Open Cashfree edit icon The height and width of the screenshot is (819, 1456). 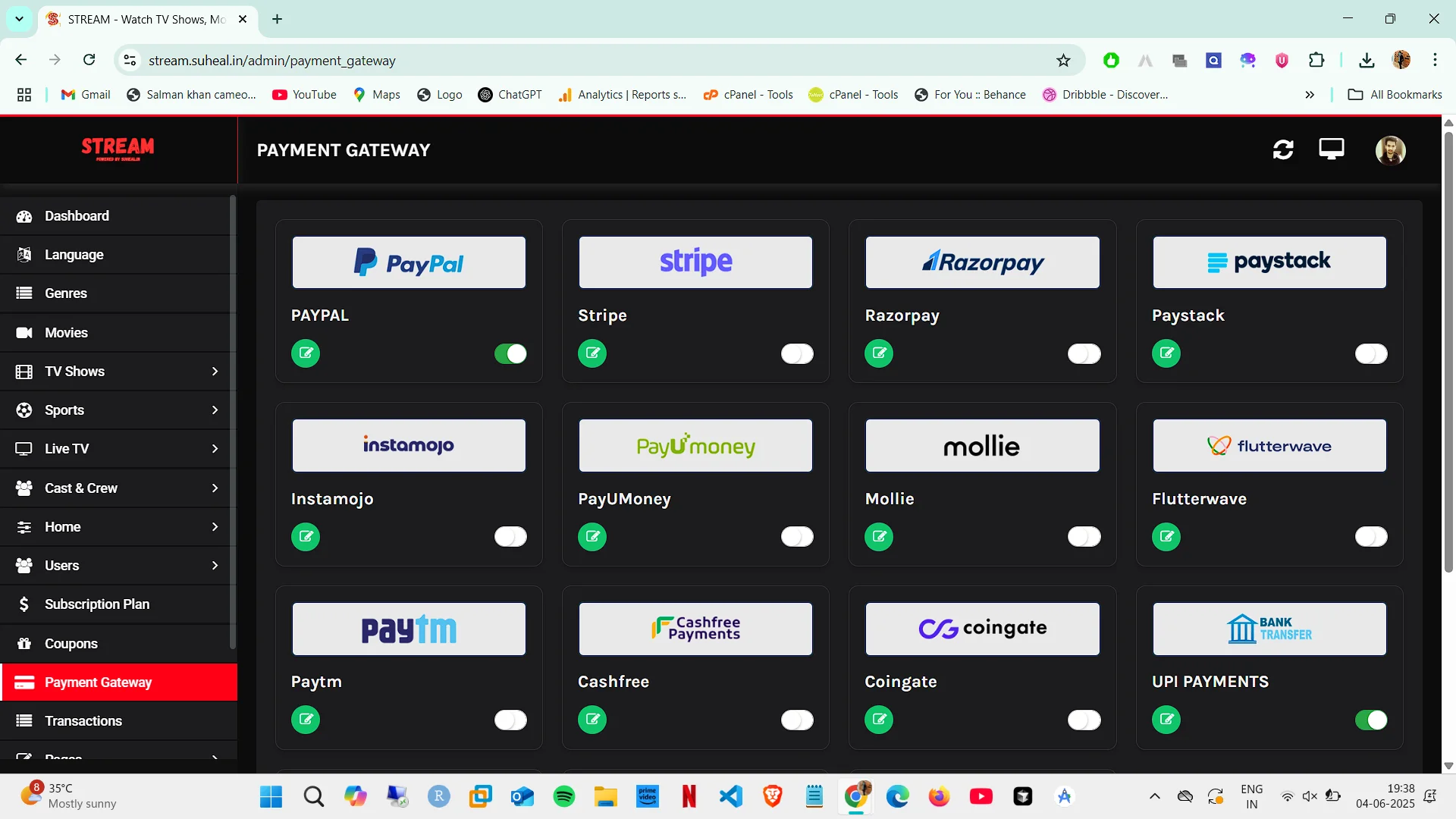pos(592,720)
